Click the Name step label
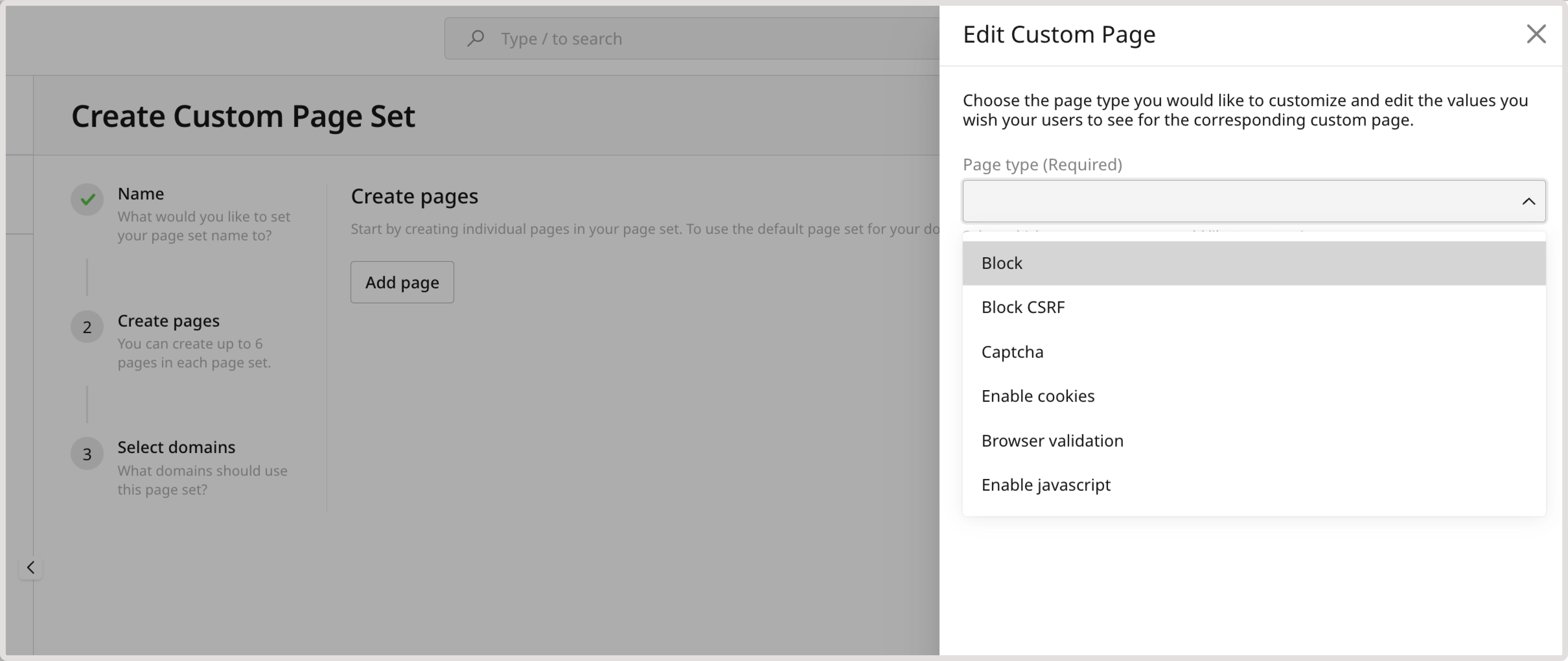The width and height of the screenshot is (1568, 661). click(x=140, y=193)
